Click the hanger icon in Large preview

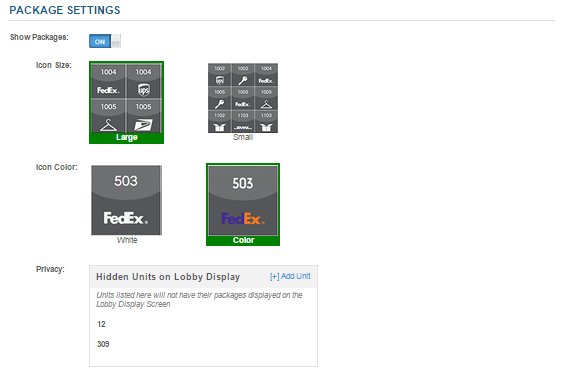tap(109, 125)
